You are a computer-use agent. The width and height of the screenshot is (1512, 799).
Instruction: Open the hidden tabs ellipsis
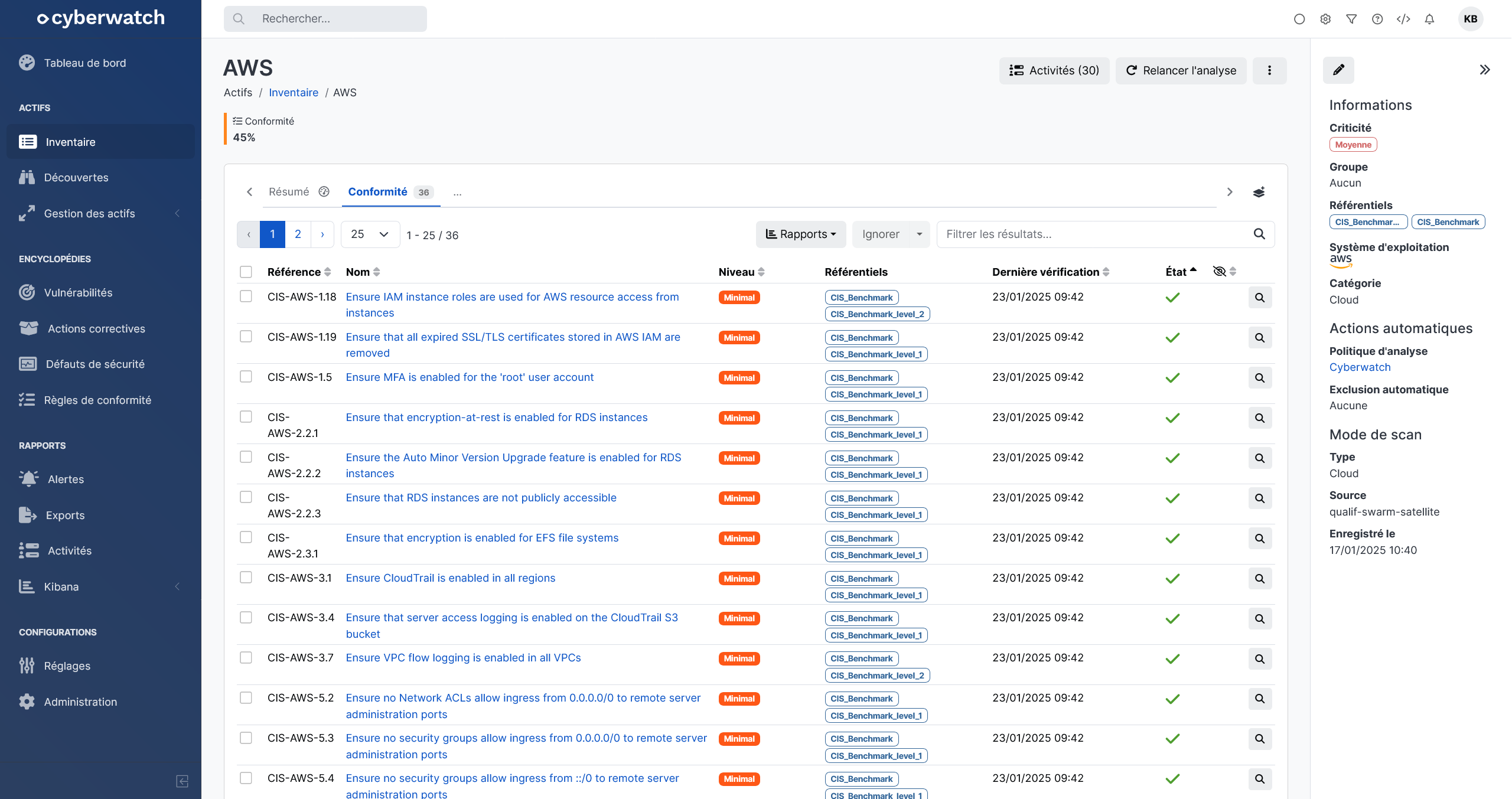pos(457,193)
